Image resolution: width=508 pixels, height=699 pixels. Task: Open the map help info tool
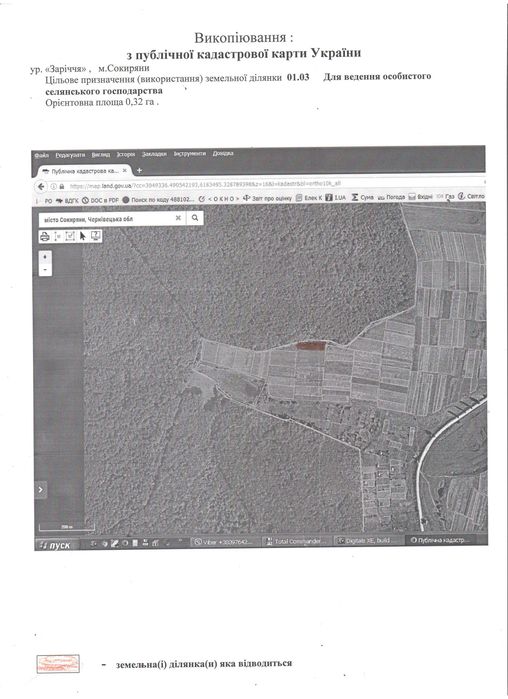pyautogui.click(x=95, y=236)
